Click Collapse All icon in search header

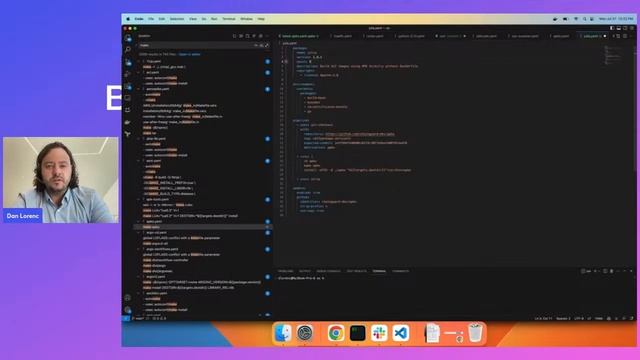(261, 36)
